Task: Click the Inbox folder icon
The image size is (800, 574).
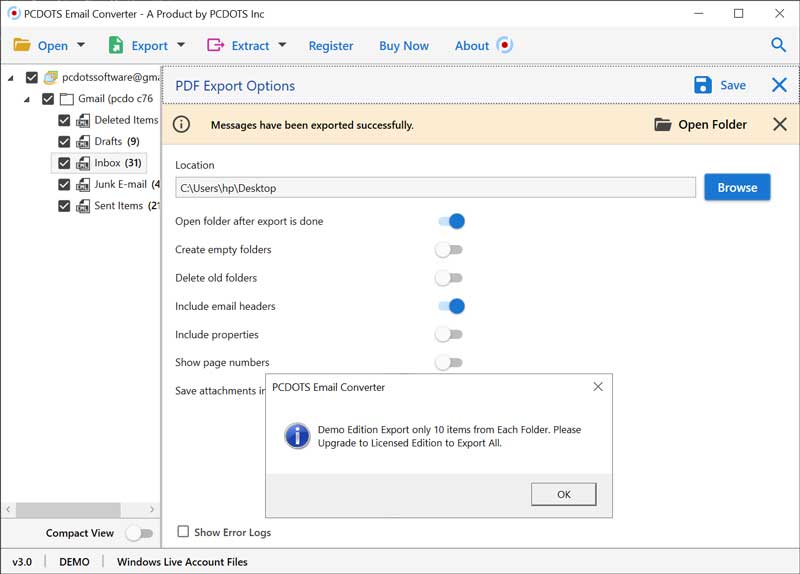Action: click(83, 163)
